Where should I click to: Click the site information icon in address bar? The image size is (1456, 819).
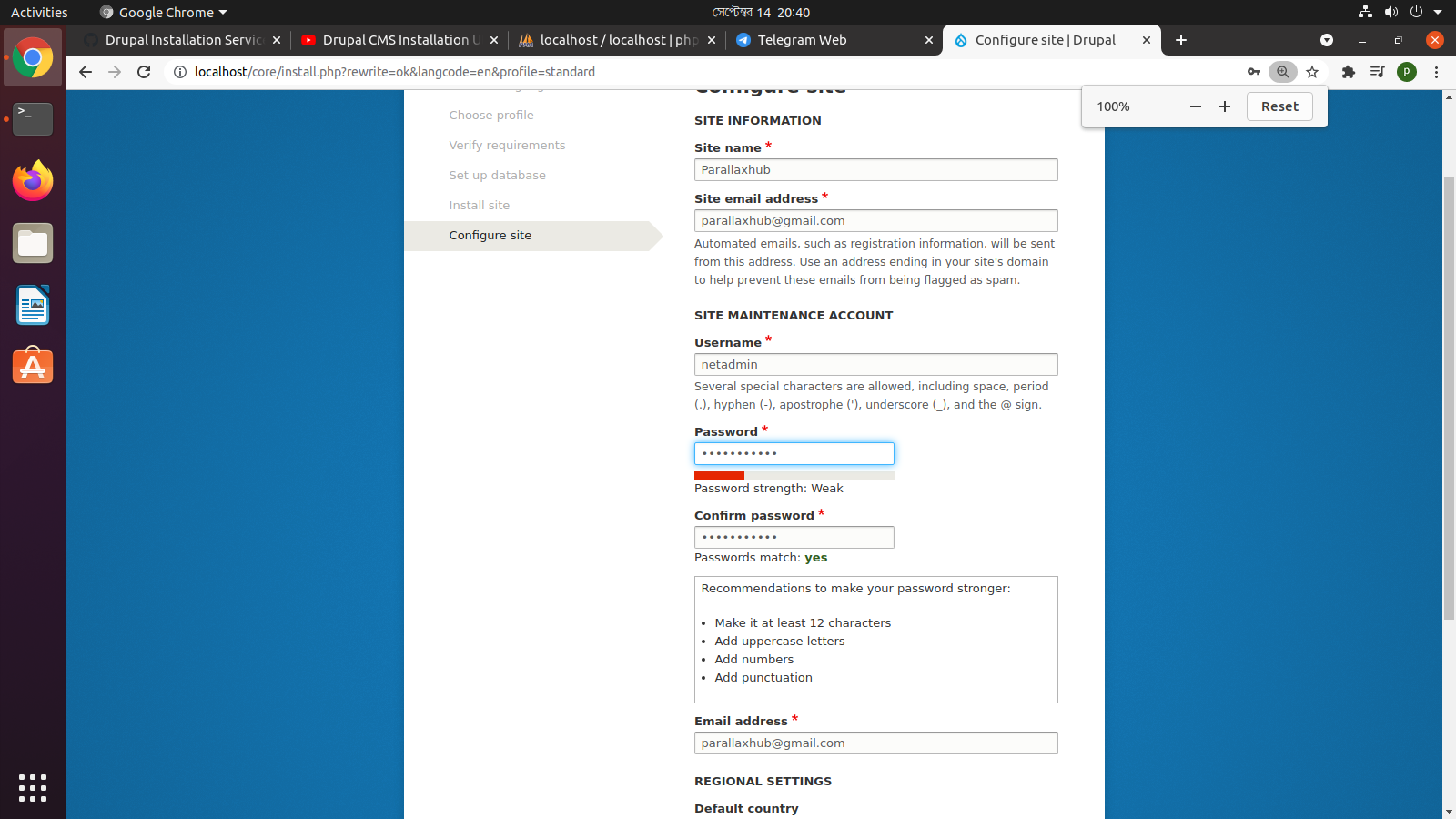point(180,72)
